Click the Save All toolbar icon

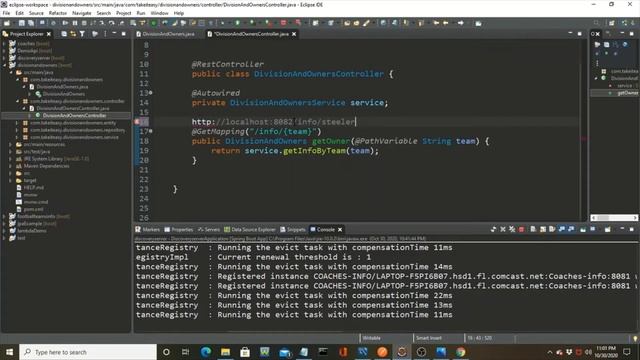click(x=31, y=23)
